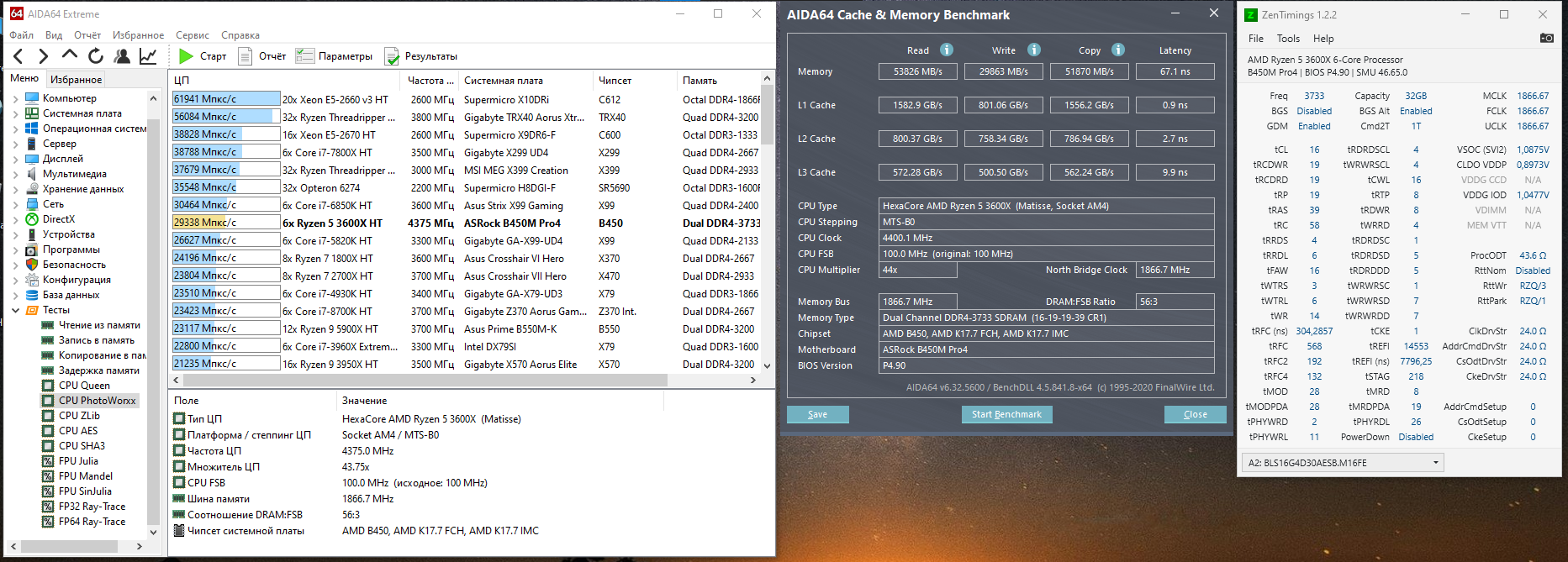Open the Отчёт report tool

pyautogui.click(x=261, y=56)
